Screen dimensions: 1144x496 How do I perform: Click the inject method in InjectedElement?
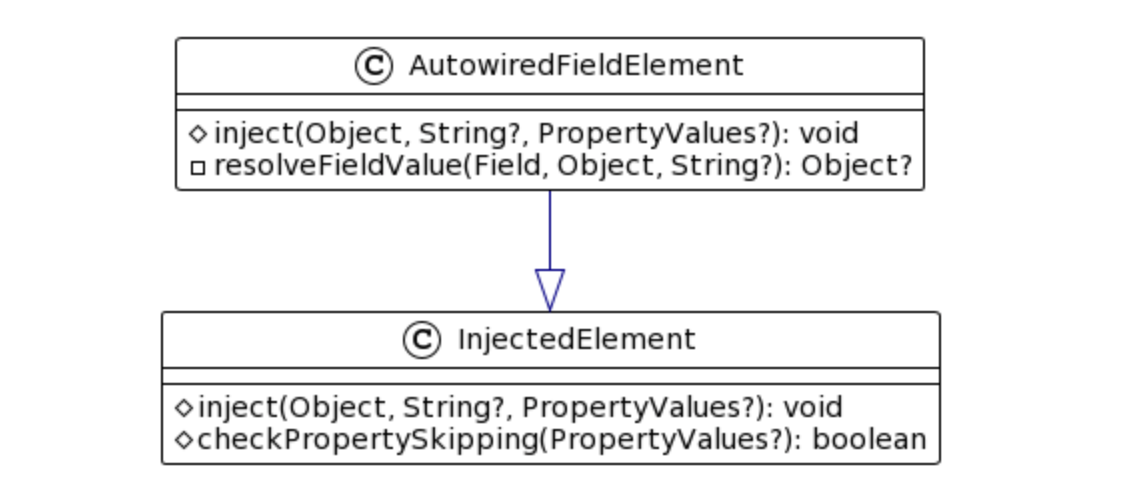520,408
